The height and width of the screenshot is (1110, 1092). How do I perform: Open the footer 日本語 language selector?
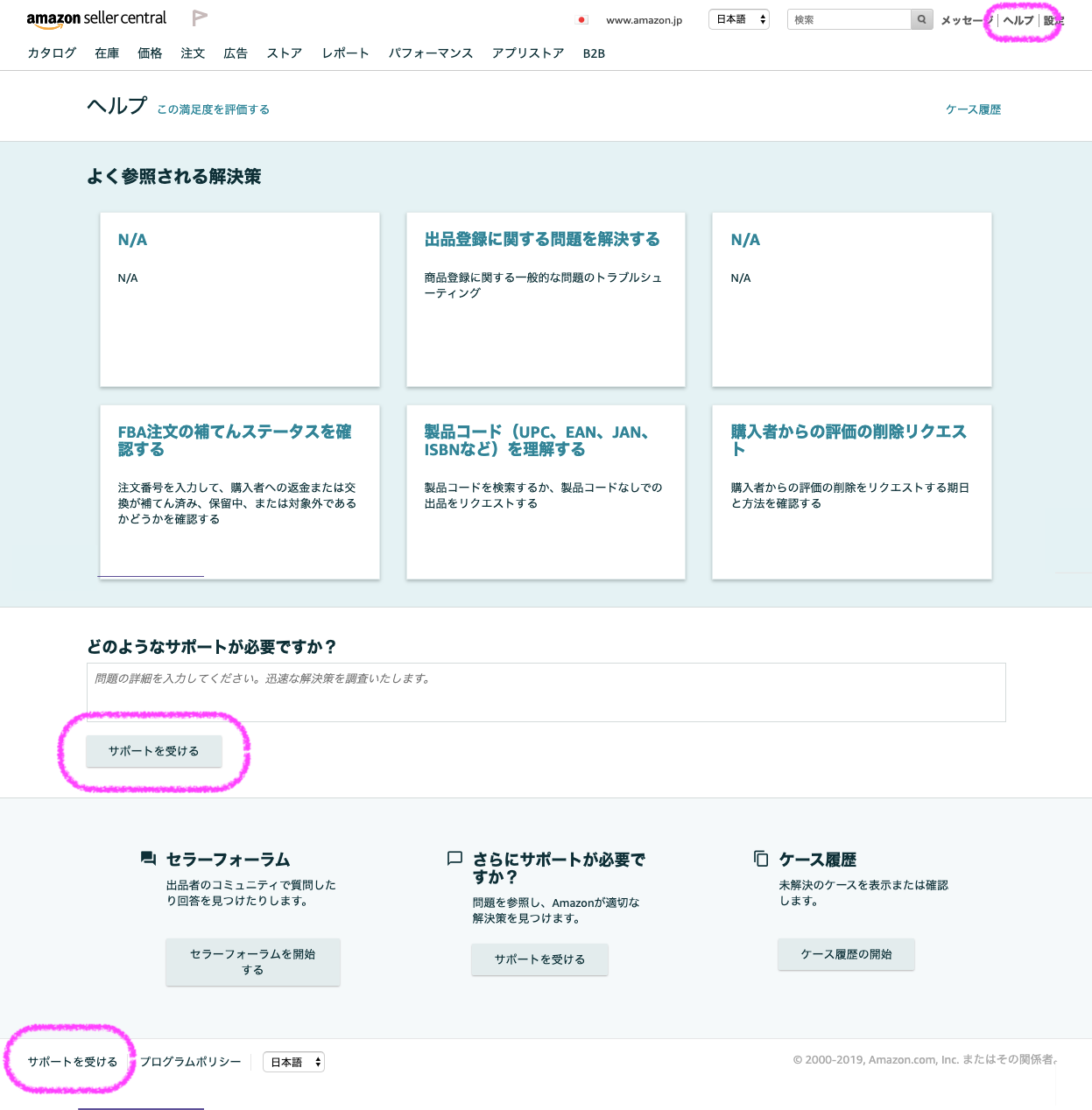point(293,1062)
